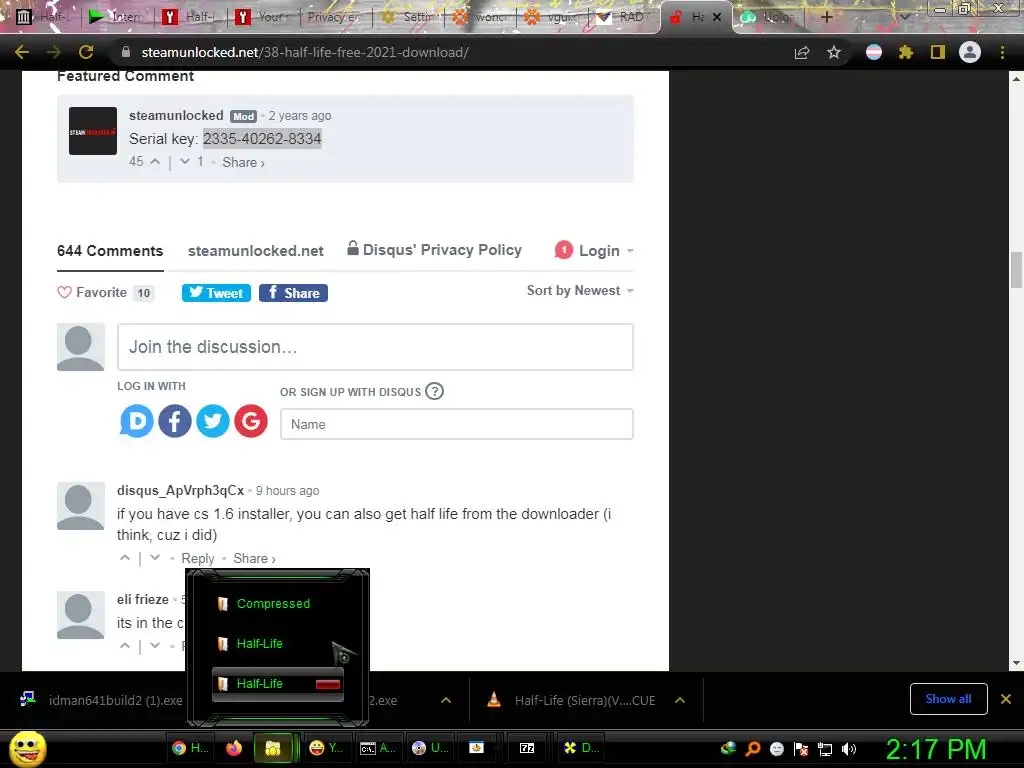Image resolution: width=1024 pixels, height=768 pixels.
Task: Share disqus_ApVrph3qCx's comment
Action: pos(254,558)
